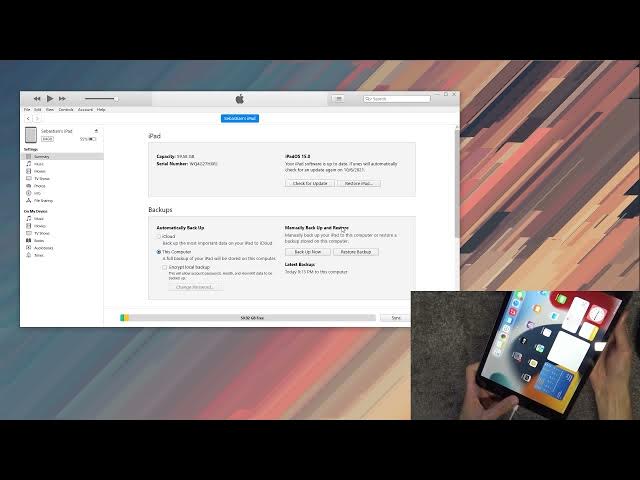Click the vertical scrollbar in iTunes window
Viewport: 640px width, 480px height.
(x=457, y=182)
